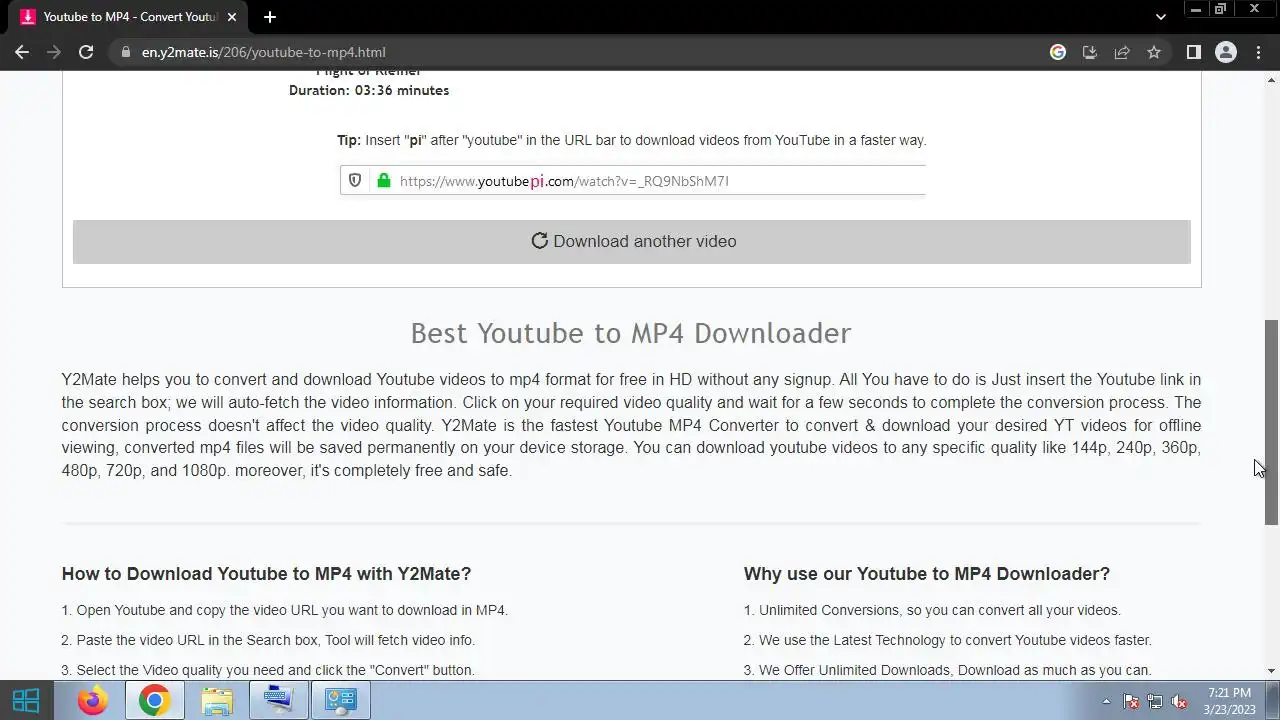Click the 'Tip: Insert pi after youtube' text
The image size is (1280, 720).
pos(632,140)
